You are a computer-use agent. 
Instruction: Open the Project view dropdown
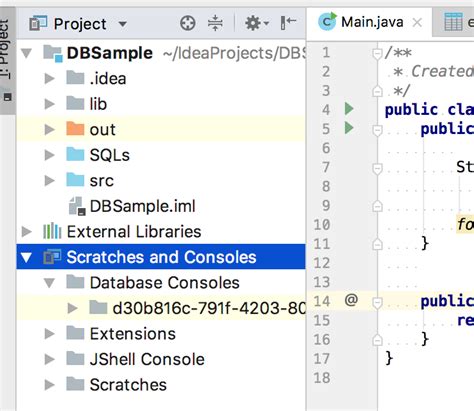[123, 24]
